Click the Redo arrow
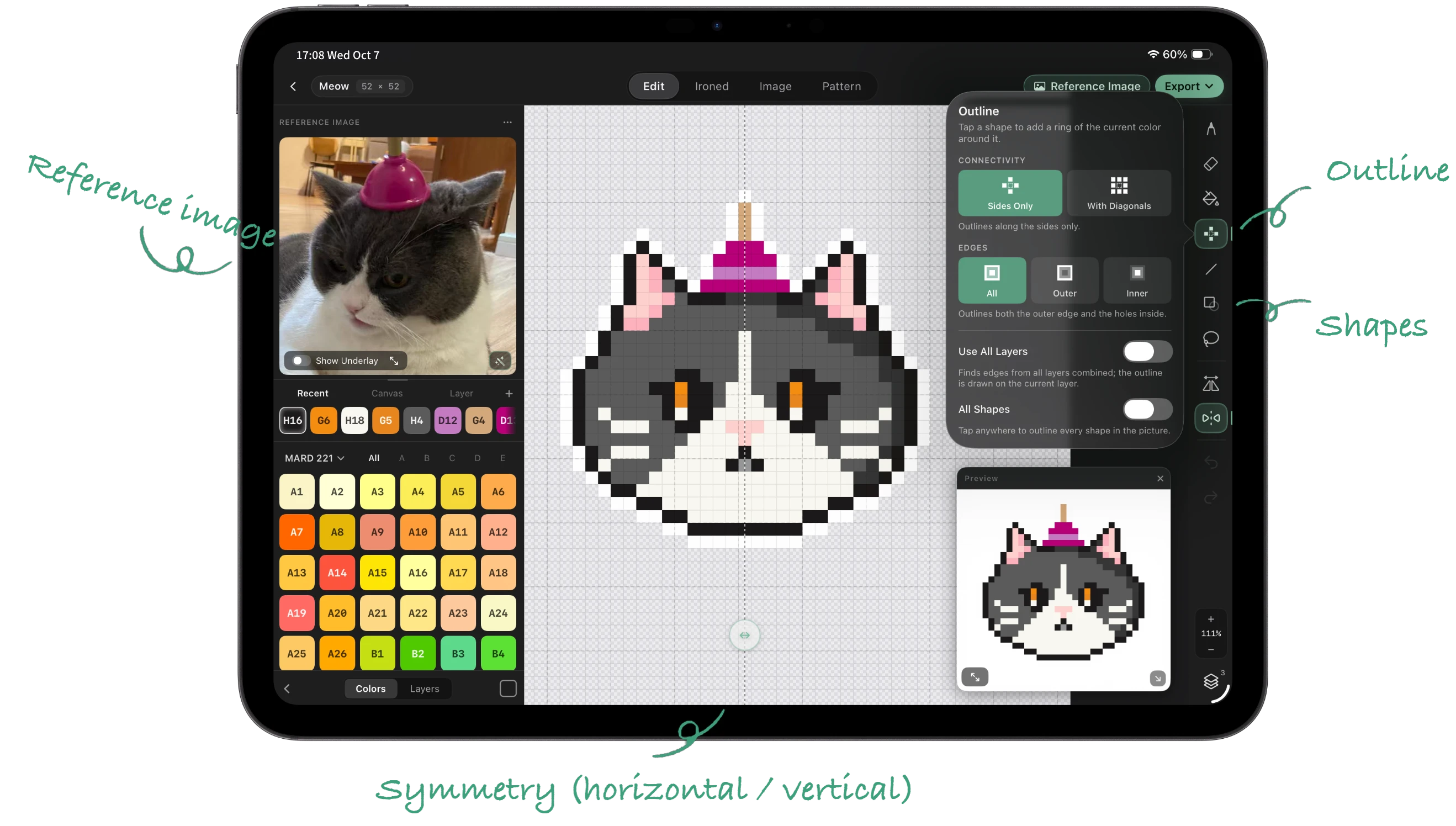Image resolution: width=1456 pixels, height=826 pixels. (x=1210, y=498)
